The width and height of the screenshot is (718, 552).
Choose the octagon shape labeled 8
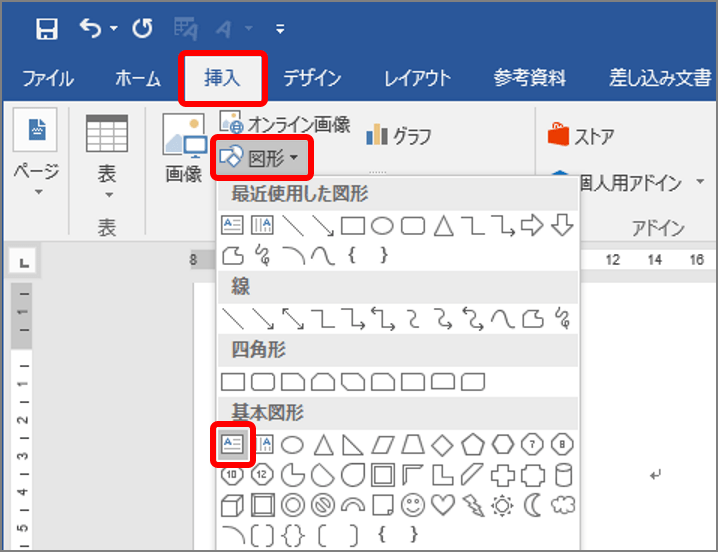pyautogui.click(x=562, y=444)
